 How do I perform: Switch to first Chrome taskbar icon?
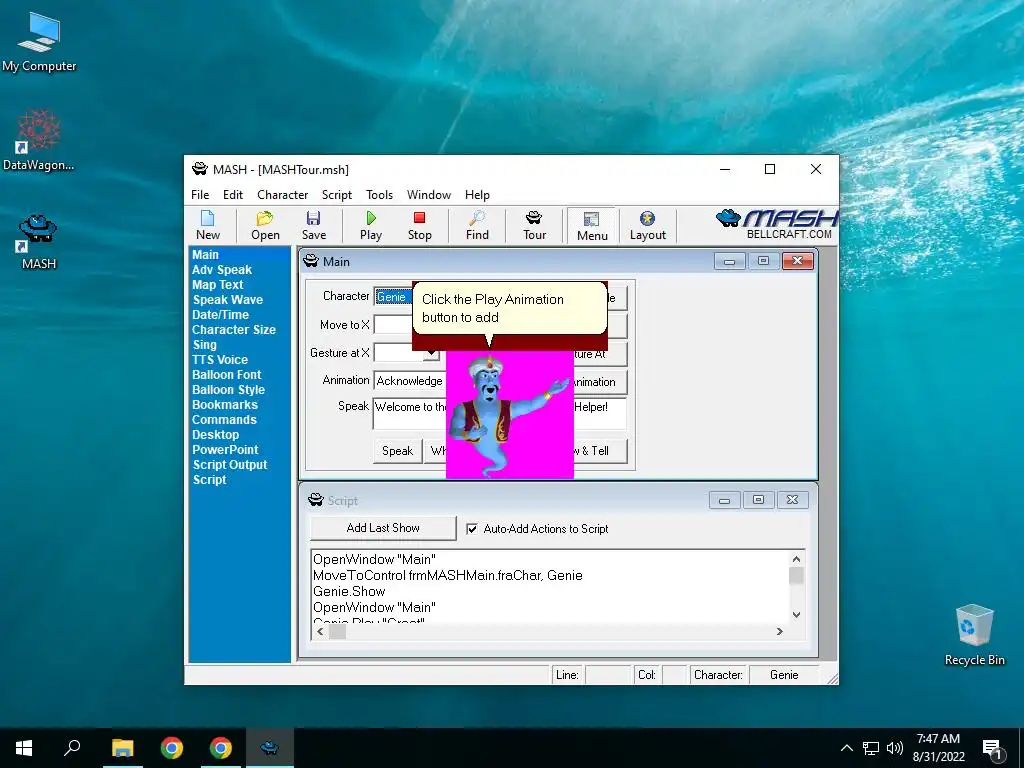click(172, 748)
